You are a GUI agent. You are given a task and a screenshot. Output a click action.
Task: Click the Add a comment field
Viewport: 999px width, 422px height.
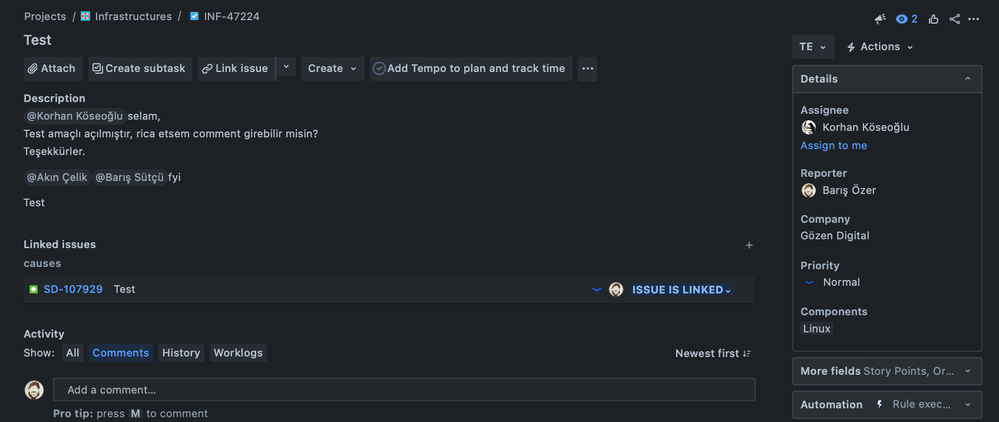404,389
